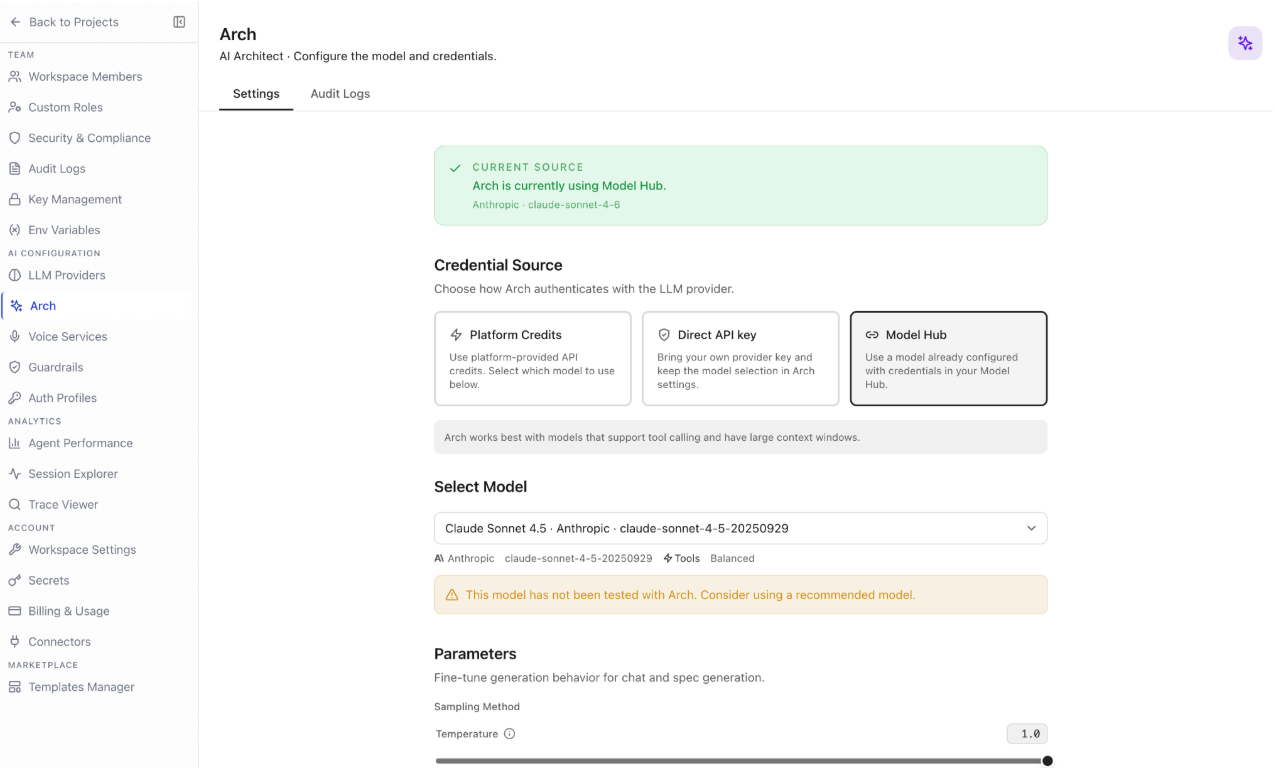
Task: Switch to the Audit Logs tab
Action: pyautogui.click(x=340, y=94)
